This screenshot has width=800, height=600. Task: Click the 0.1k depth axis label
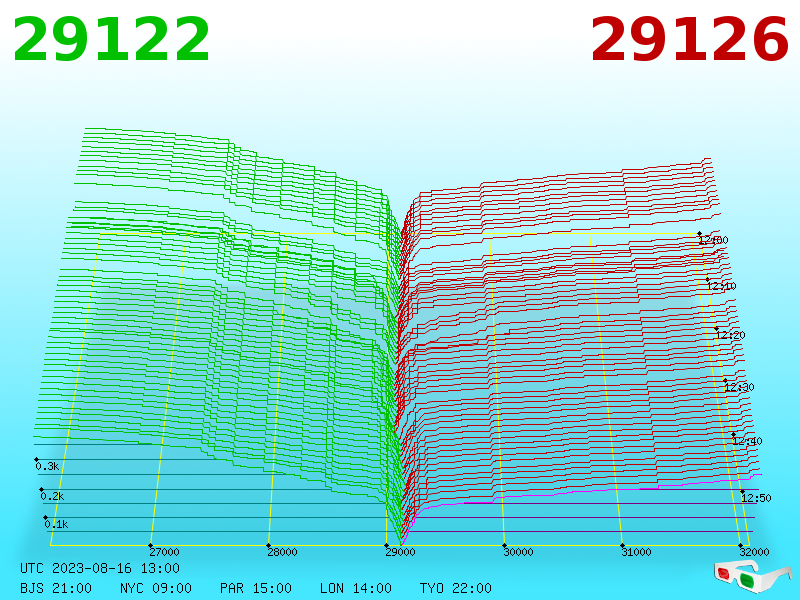pos(56,524)
